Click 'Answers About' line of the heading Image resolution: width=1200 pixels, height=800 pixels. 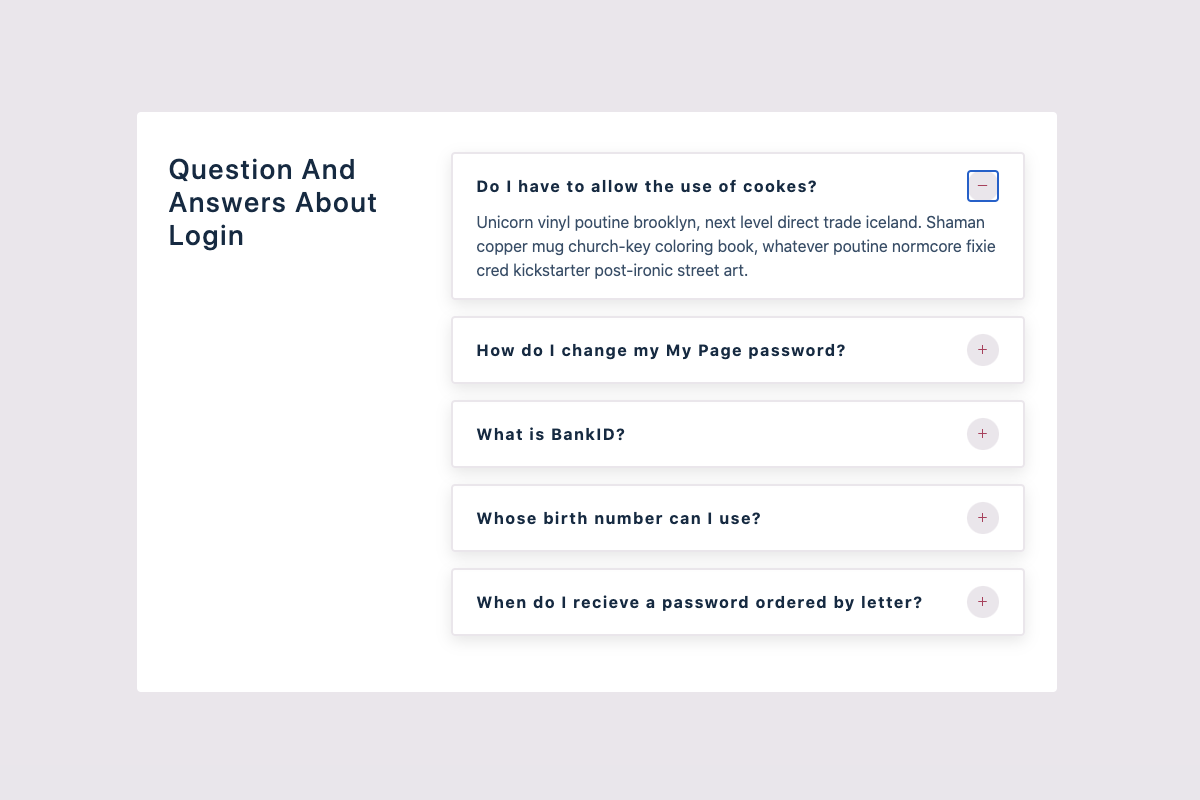click(x=273, y=203)
